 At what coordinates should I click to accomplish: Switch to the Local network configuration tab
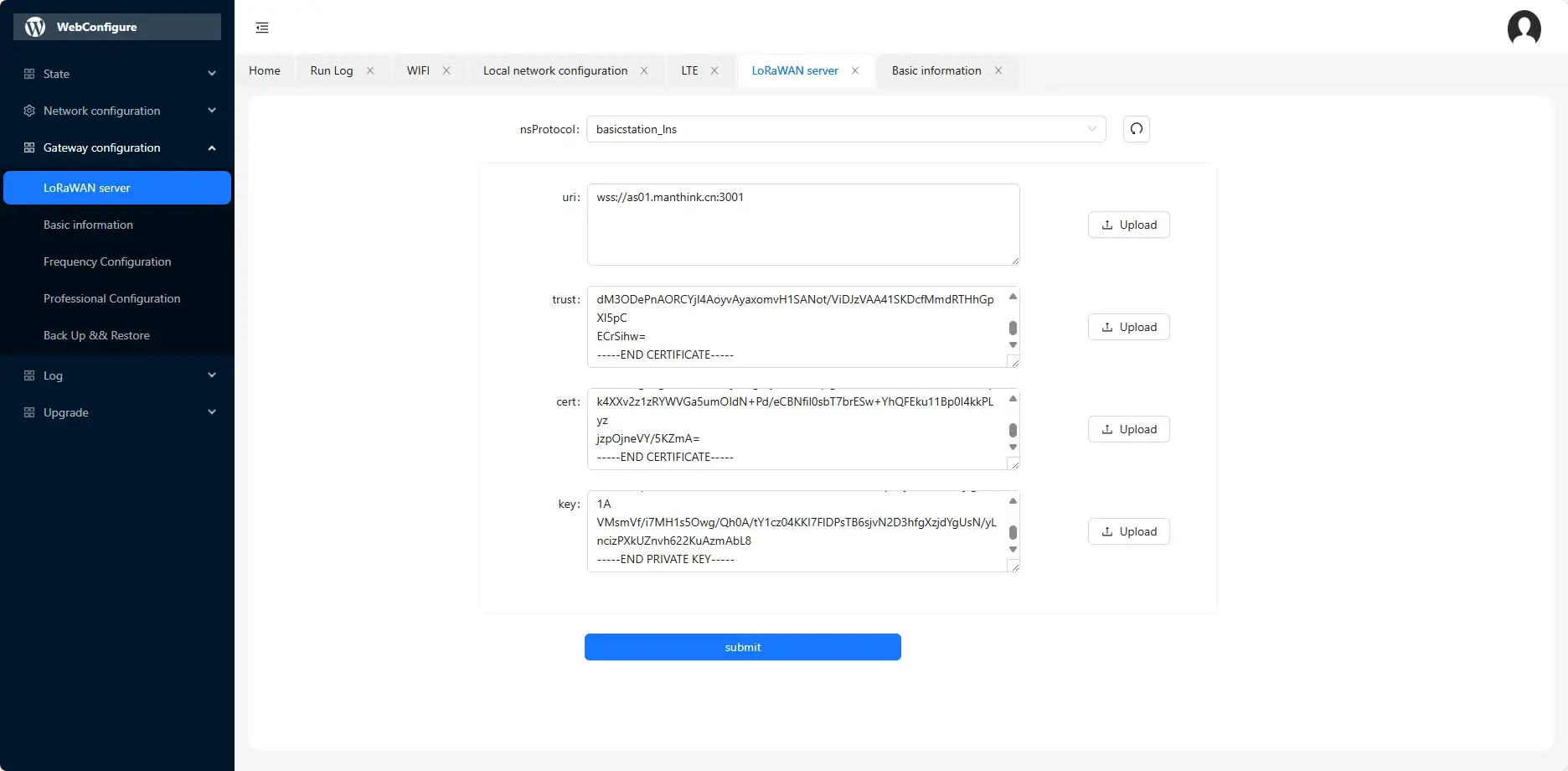555,70
